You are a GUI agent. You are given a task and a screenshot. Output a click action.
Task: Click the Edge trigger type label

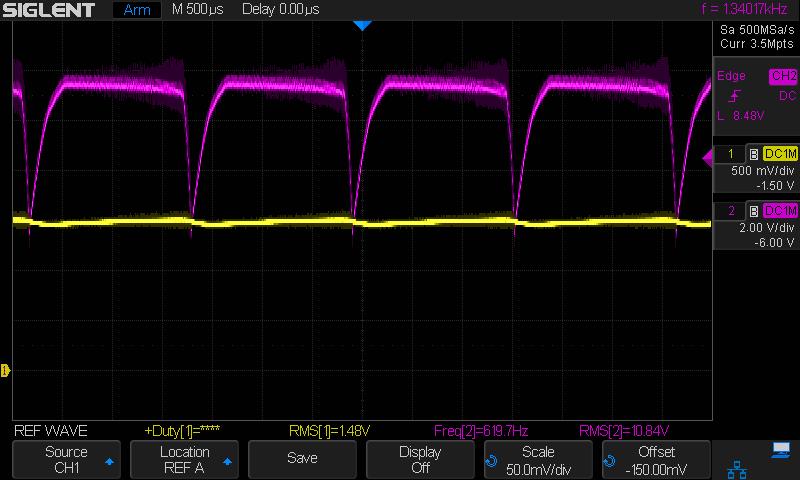point(731,76)
